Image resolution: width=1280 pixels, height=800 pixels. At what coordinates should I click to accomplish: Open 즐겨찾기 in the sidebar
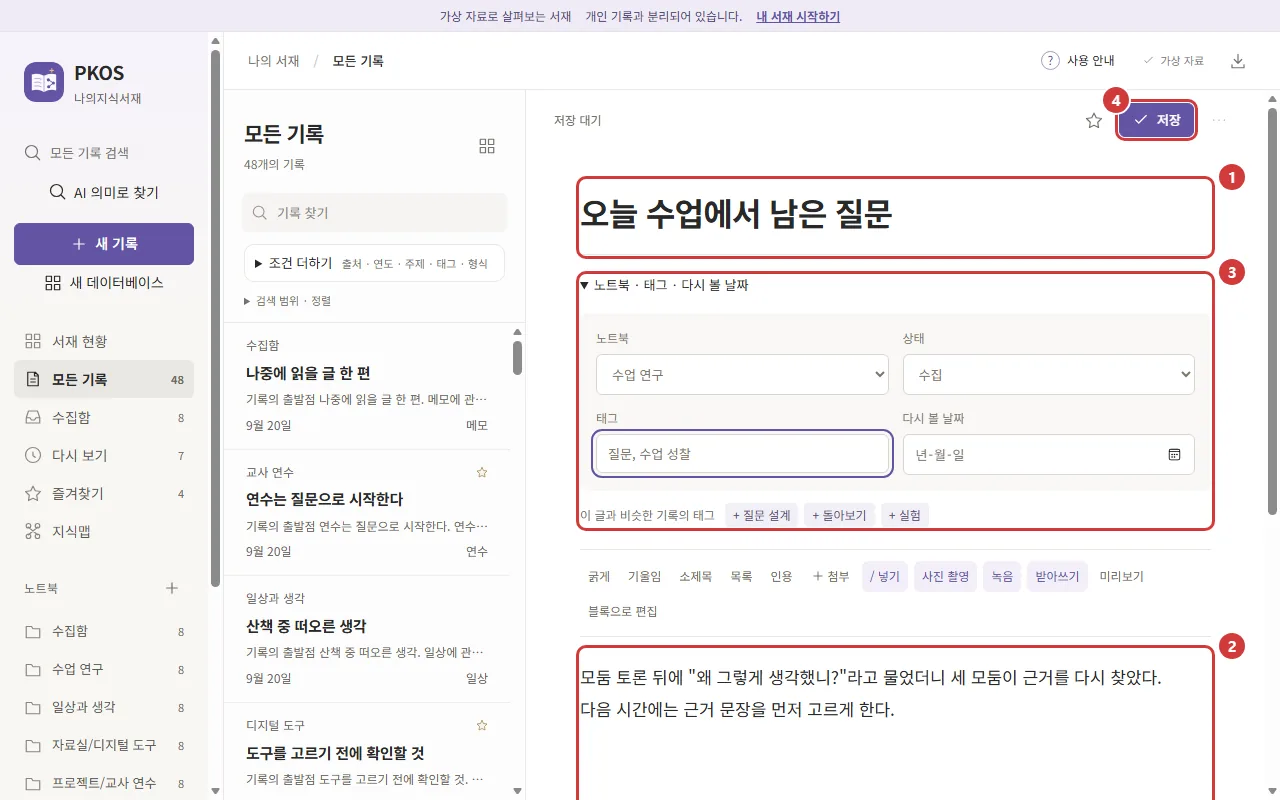pyautogui.click(x=104, y=494)
